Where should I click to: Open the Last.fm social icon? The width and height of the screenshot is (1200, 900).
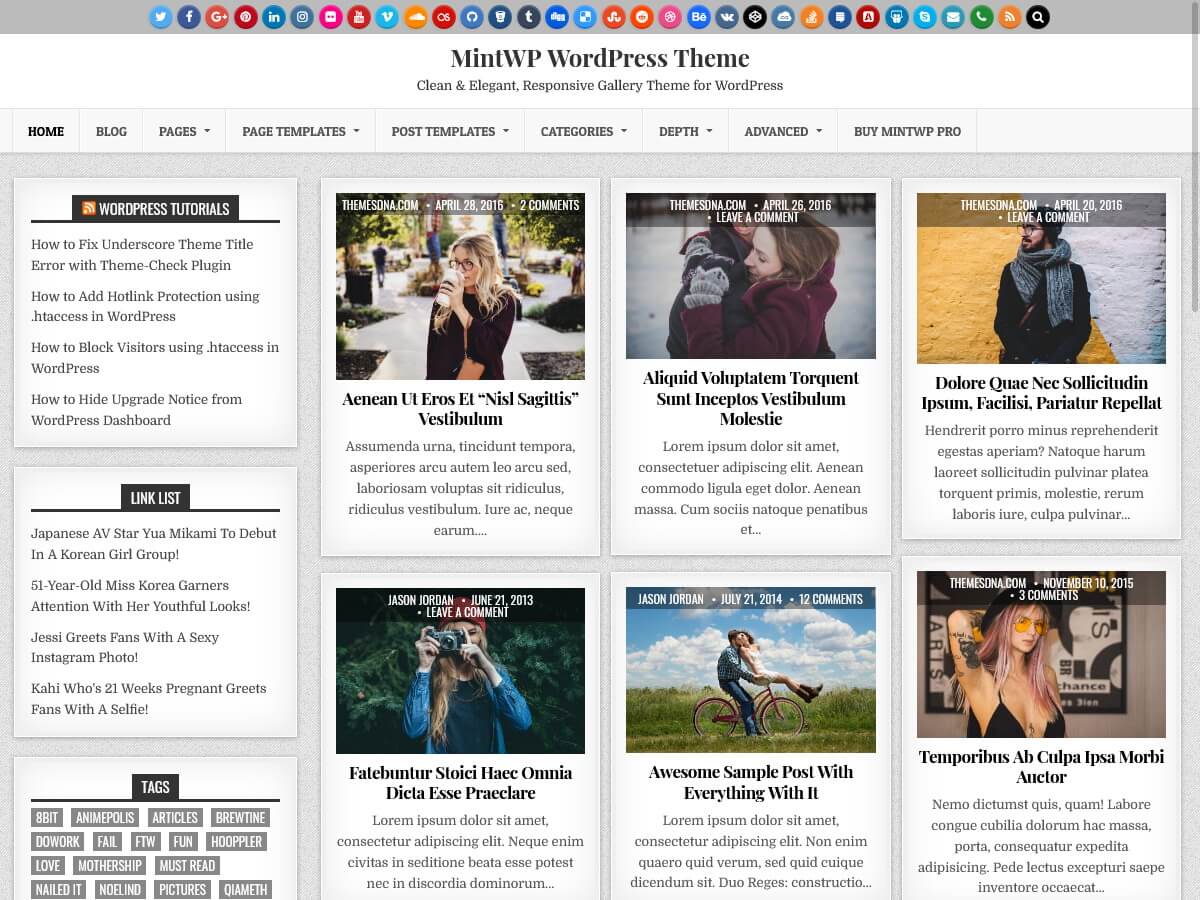pyautogui.click(x=444, y=17)
